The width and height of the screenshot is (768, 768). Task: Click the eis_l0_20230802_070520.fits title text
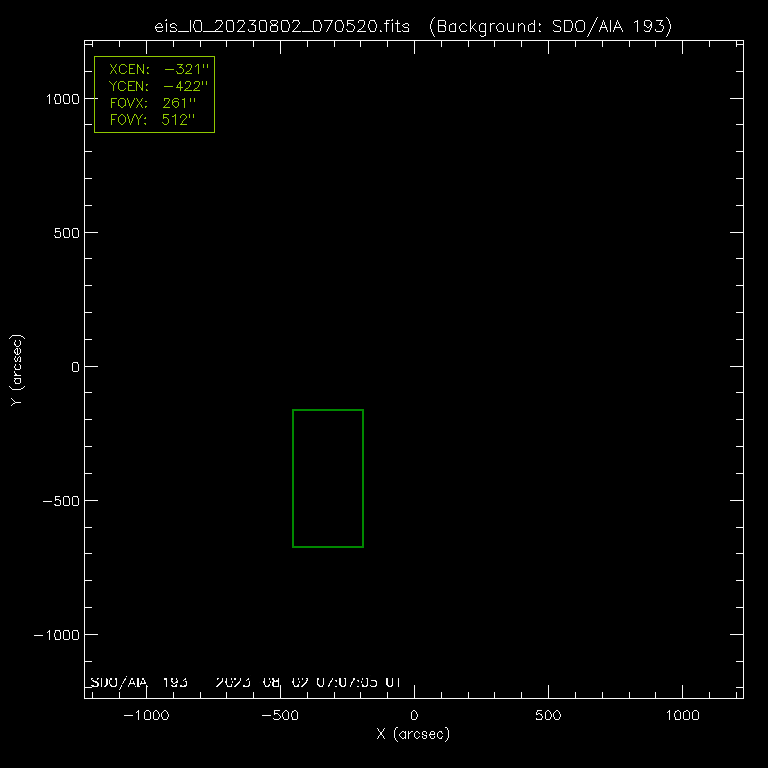(283, 26)
